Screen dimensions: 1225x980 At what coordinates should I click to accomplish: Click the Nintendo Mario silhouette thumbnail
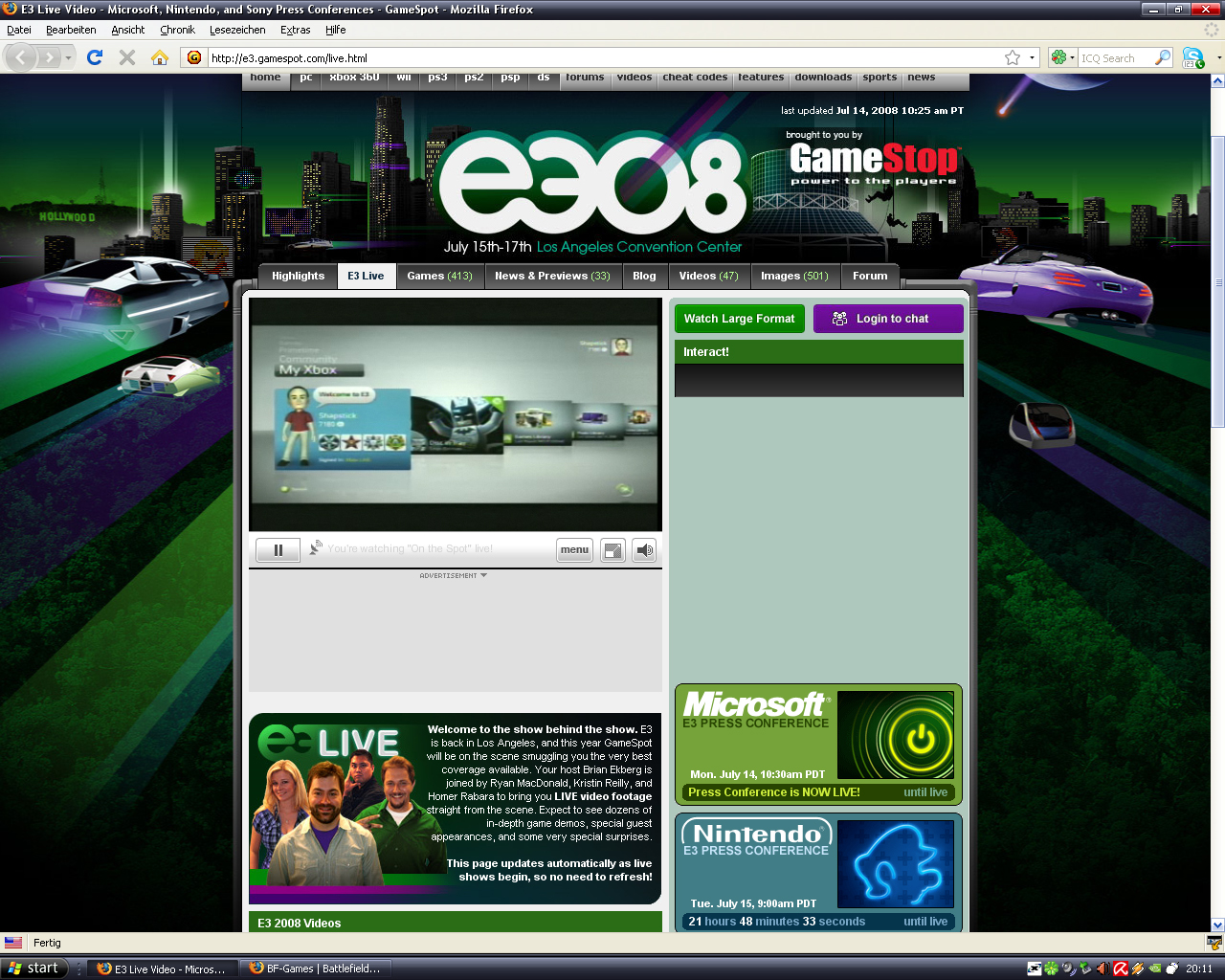pos(896,863)
